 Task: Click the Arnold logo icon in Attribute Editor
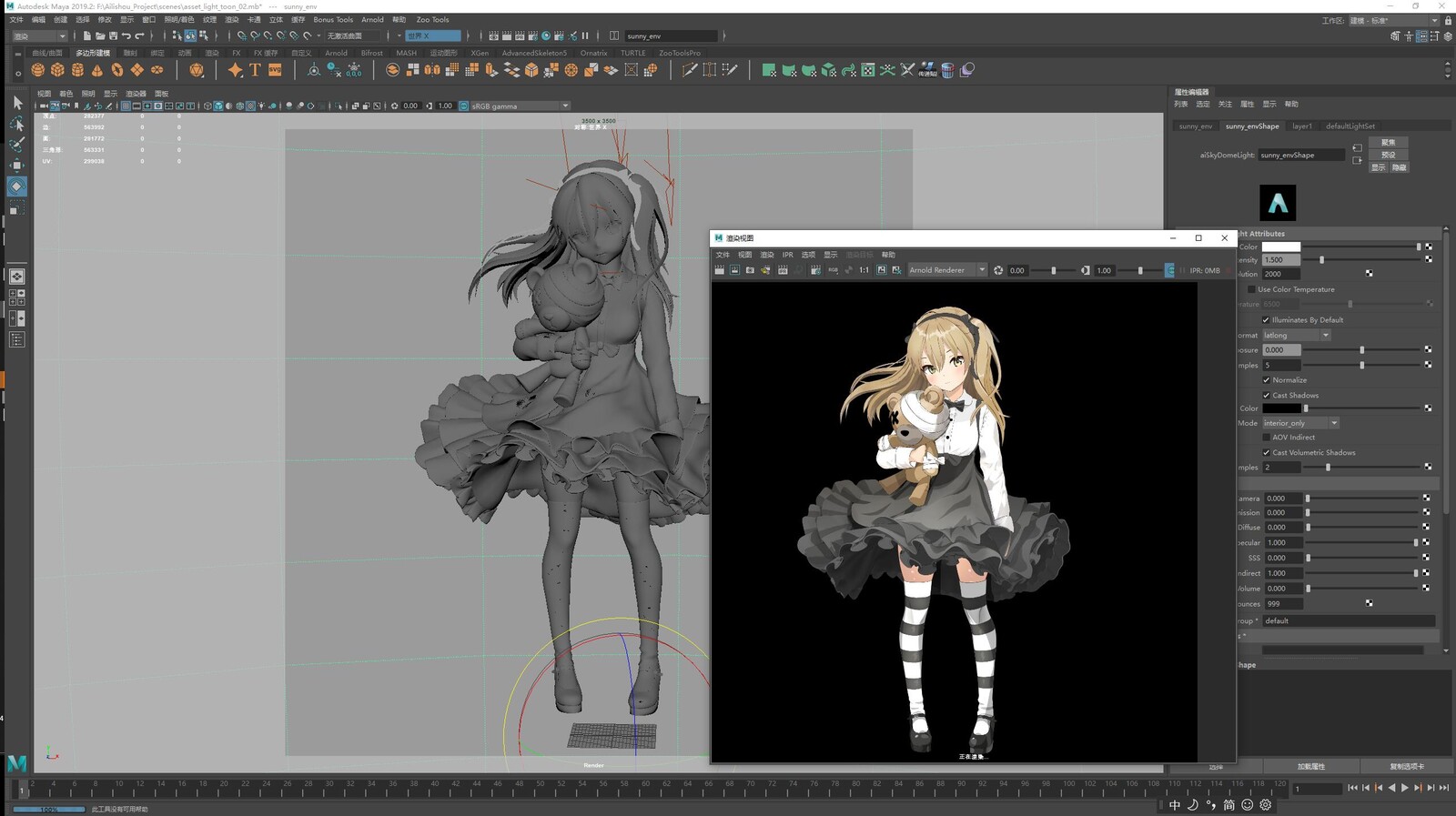click(1278, 203)
